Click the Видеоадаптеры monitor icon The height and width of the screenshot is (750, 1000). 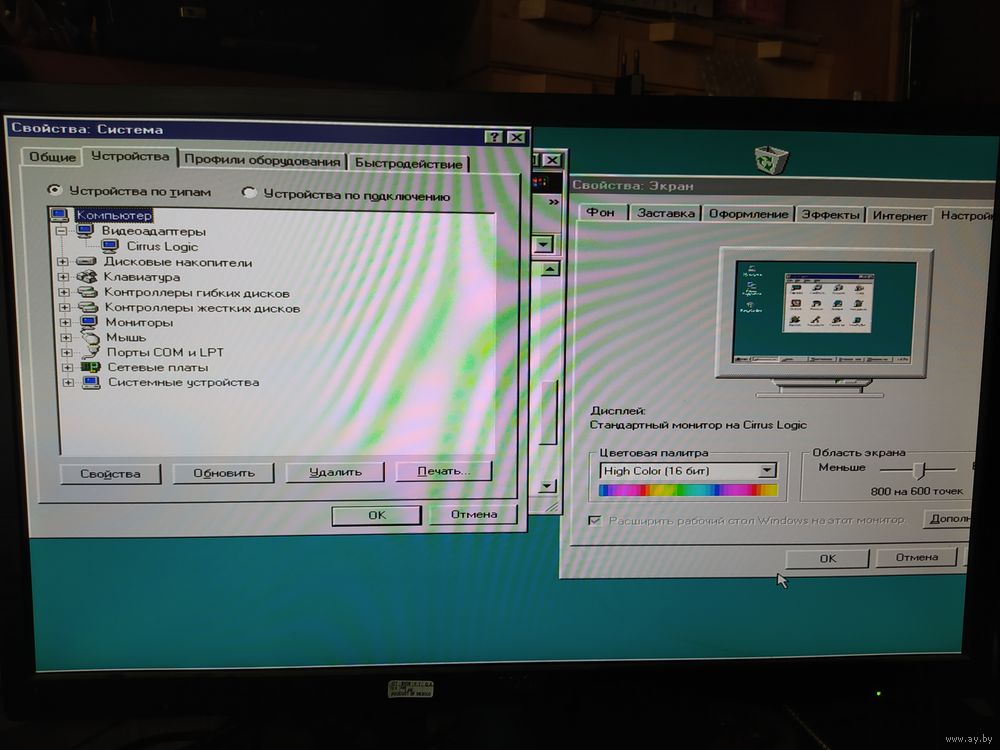pyautogui.click(x=85, y=230)
